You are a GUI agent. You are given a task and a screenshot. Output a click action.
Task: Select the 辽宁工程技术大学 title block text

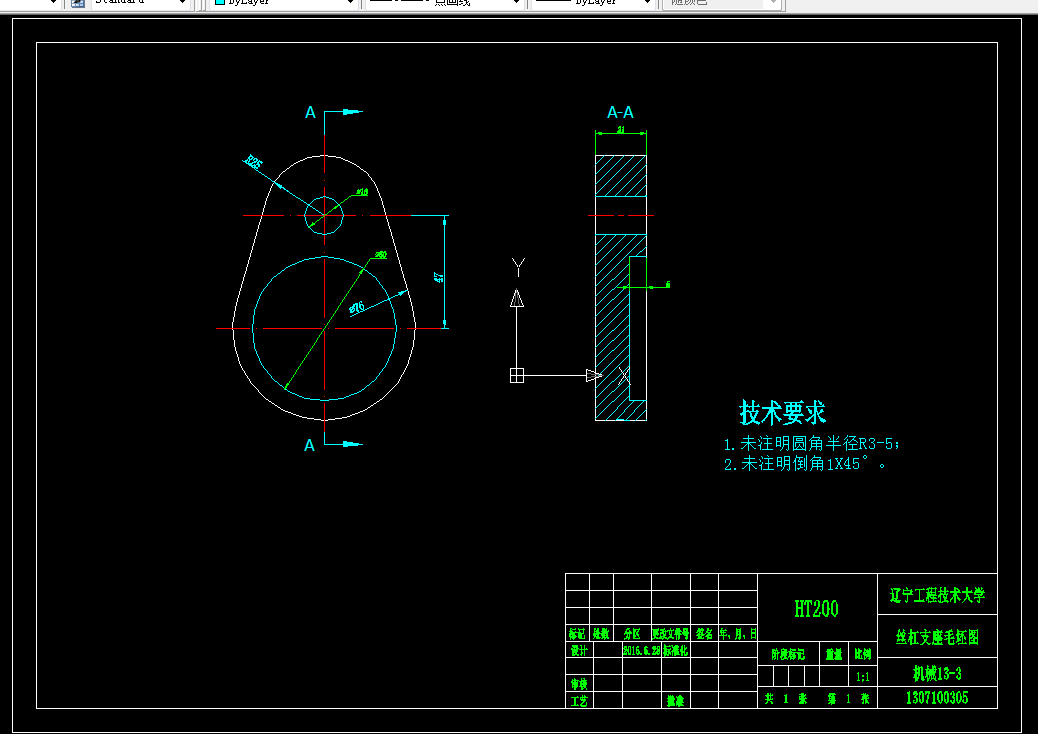[937, 595]
